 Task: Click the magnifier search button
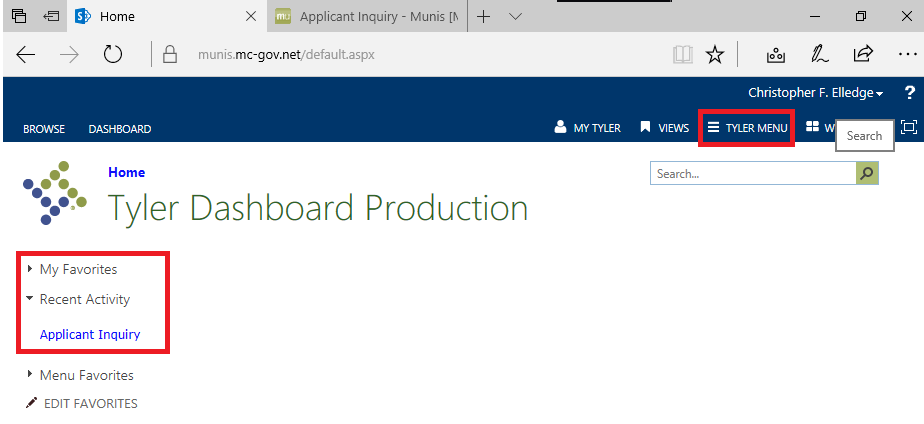click(x=867, y=174)
